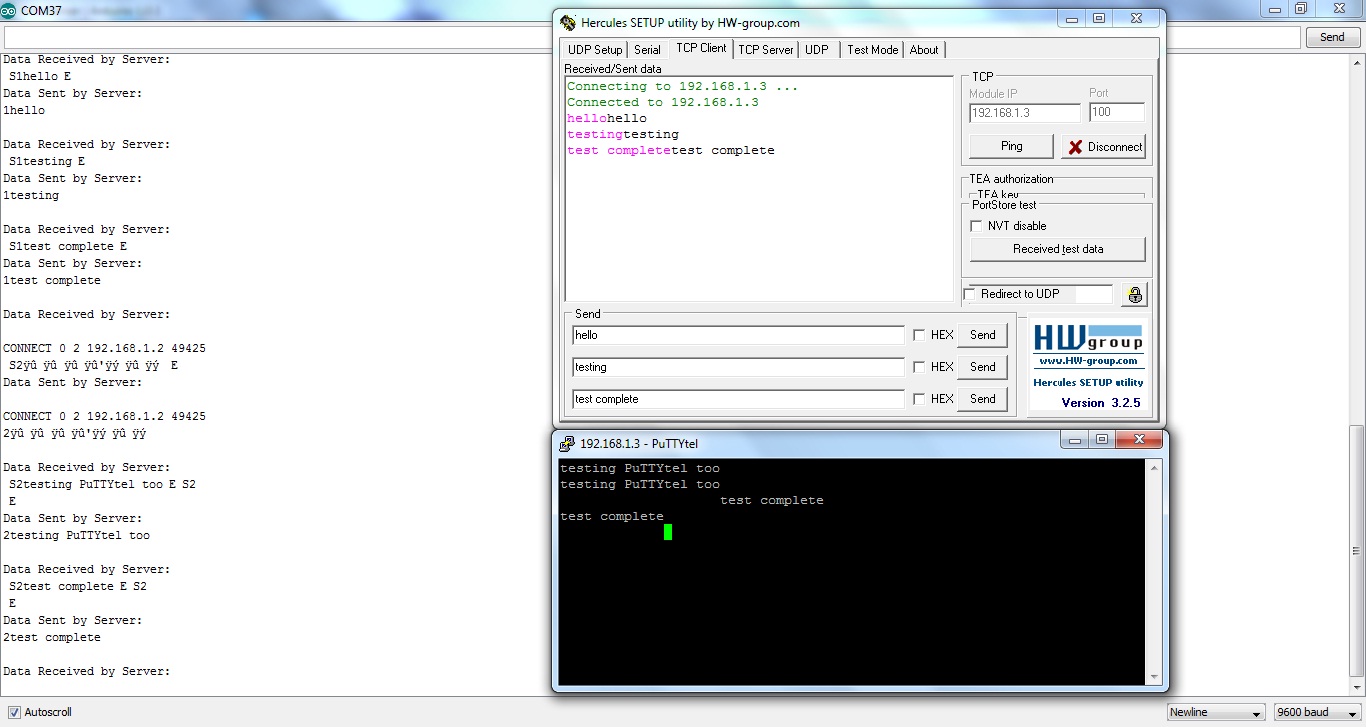Send the 'hello' message in Hercules
1366x727 pixels.
(982, 335)
